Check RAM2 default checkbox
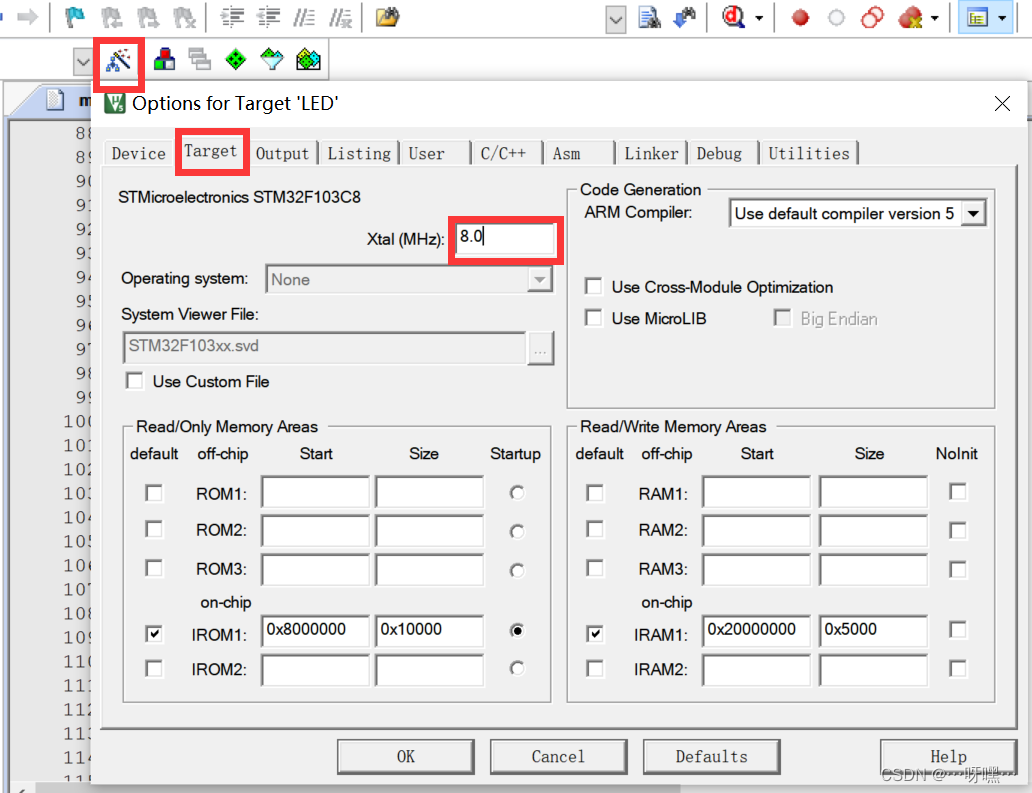The width and height of the screenshot is (1032, 793). pyautogui.click(x=595, y=530)
